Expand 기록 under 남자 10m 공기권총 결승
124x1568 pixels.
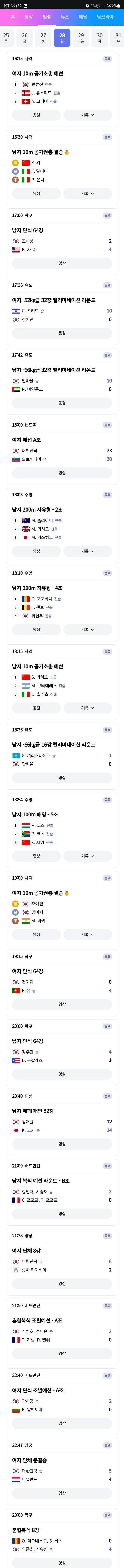tap(88, 194)
